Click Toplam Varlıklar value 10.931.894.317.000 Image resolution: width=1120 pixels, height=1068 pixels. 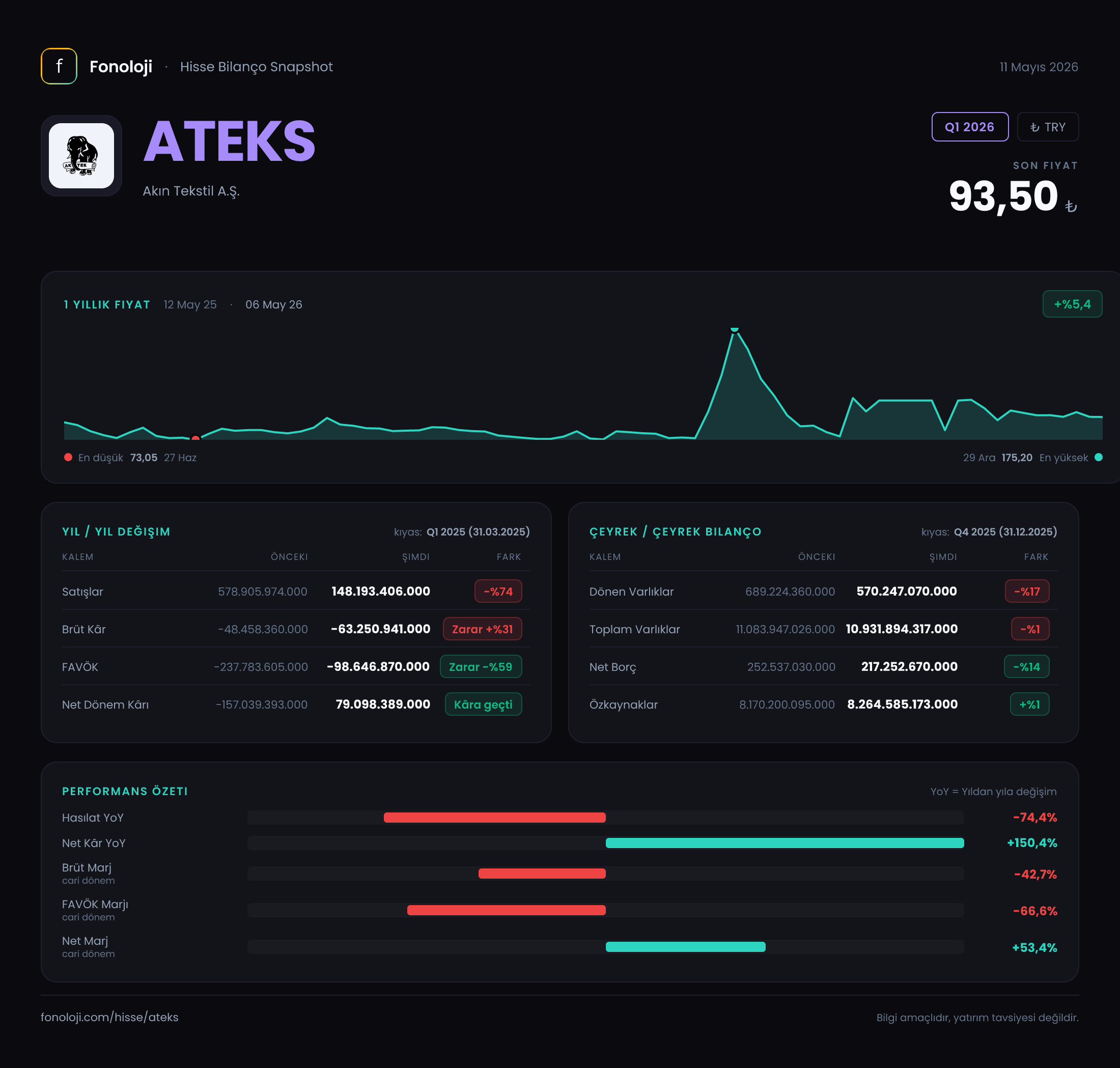coord(902,629)
